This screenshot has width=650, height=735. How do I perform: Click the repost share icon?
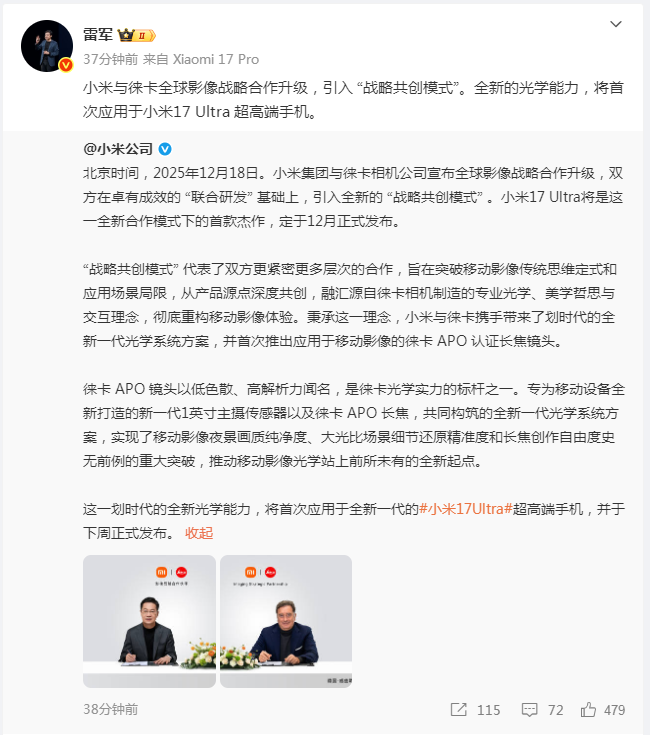tap(458, 710)
